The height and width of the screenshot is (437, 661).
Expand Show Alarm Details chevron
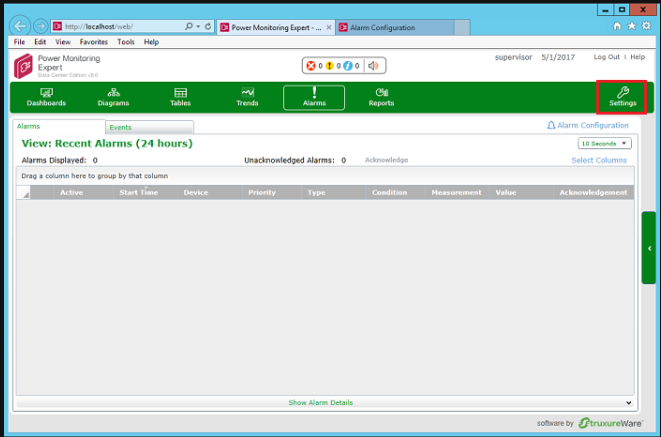(628, 403)
